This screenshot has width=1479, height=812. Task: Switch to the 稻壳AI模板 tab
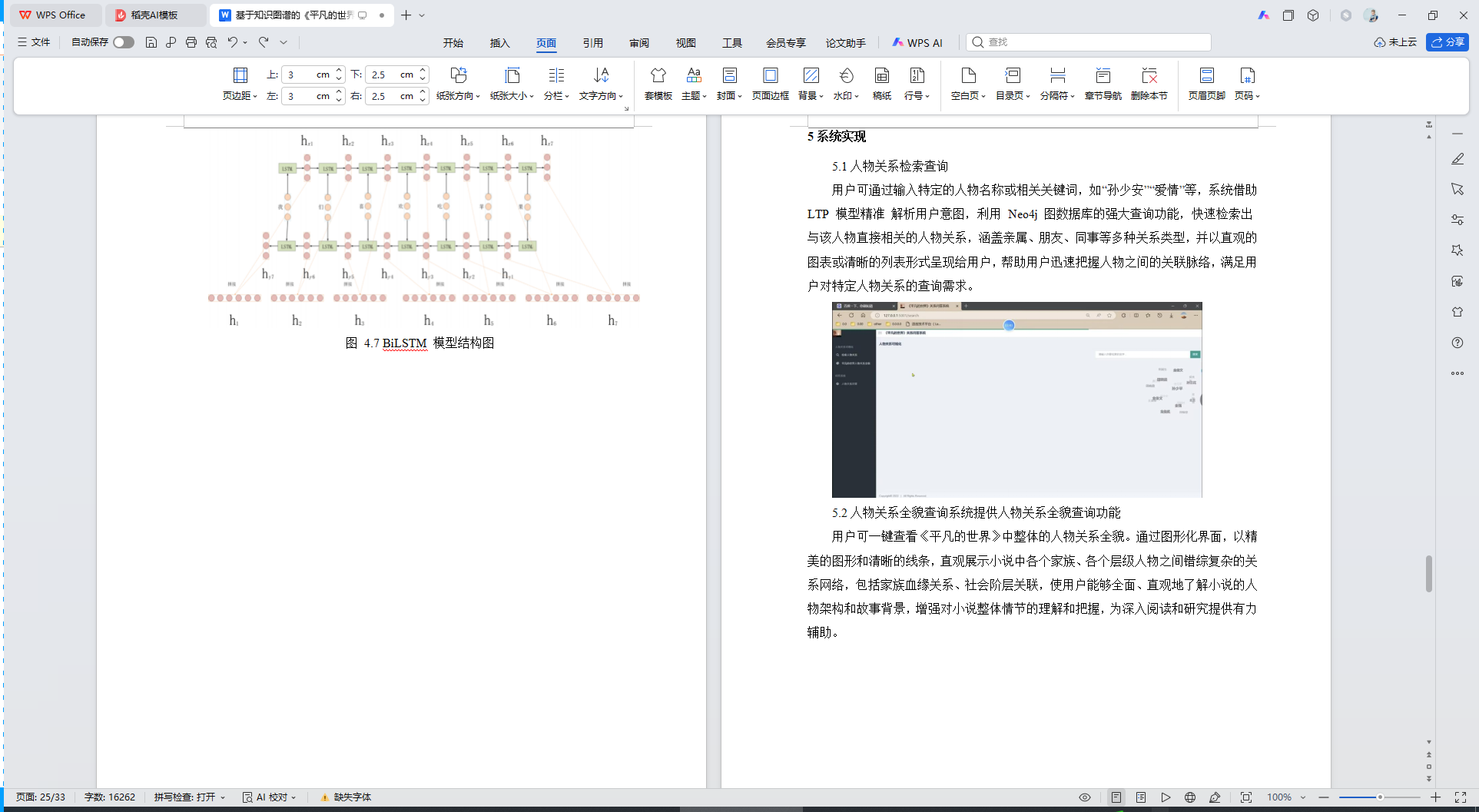(x=154, y=15)
